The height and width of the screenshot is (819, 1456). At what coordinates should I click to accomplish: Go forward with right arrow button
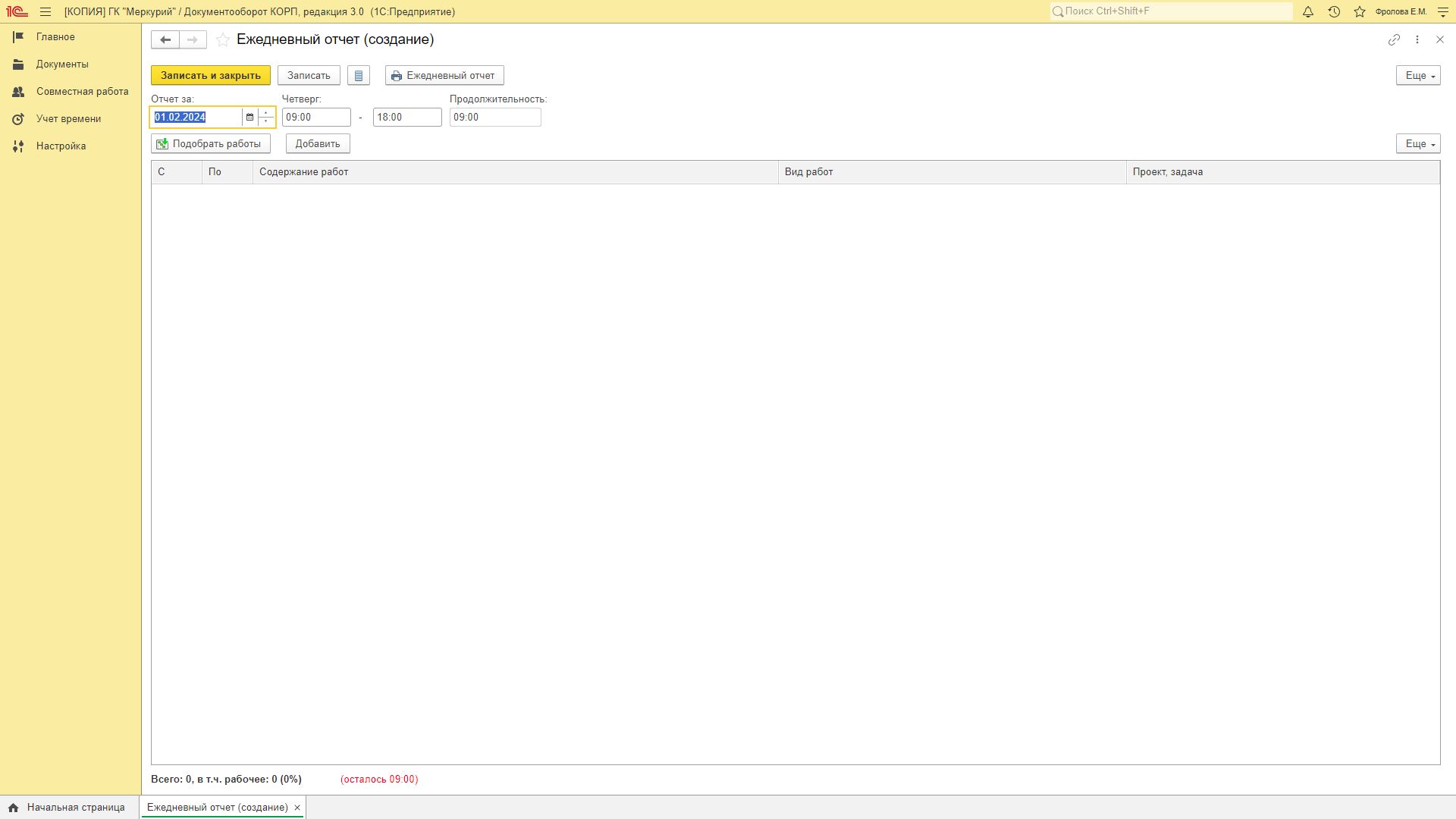[x=193, y=40]
